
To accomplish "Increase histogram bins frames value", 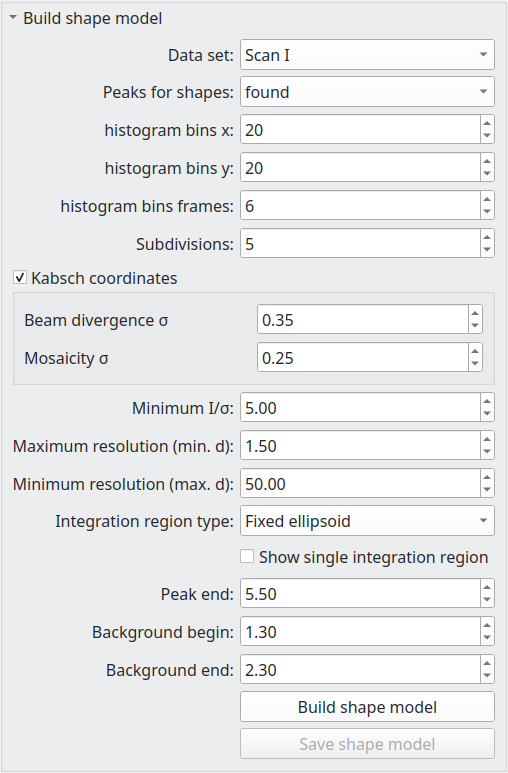I will [487, 199].
